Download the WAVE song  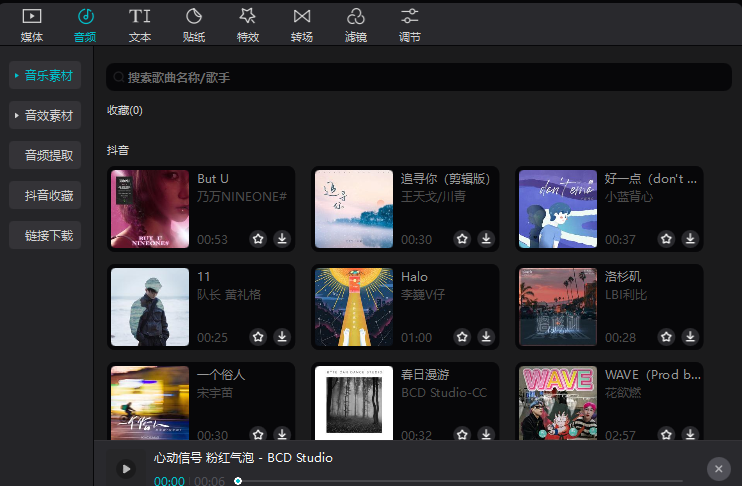(690, 433)
